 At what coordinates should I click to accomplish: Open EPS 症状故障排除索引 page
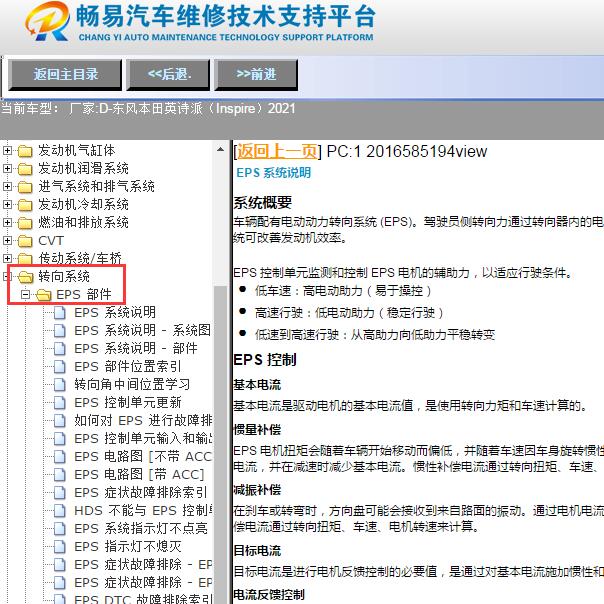141,492
